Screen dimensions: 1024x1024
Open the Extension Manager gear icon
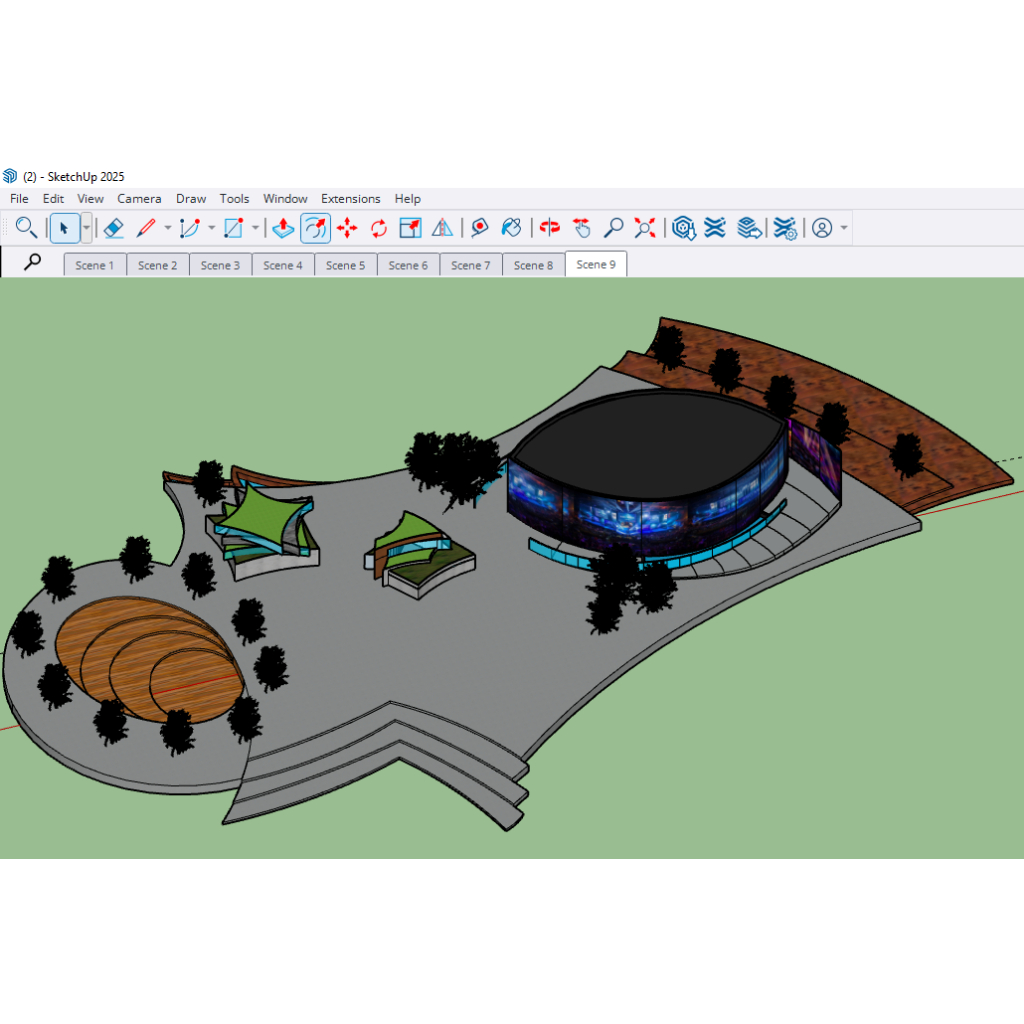[785, 228]
